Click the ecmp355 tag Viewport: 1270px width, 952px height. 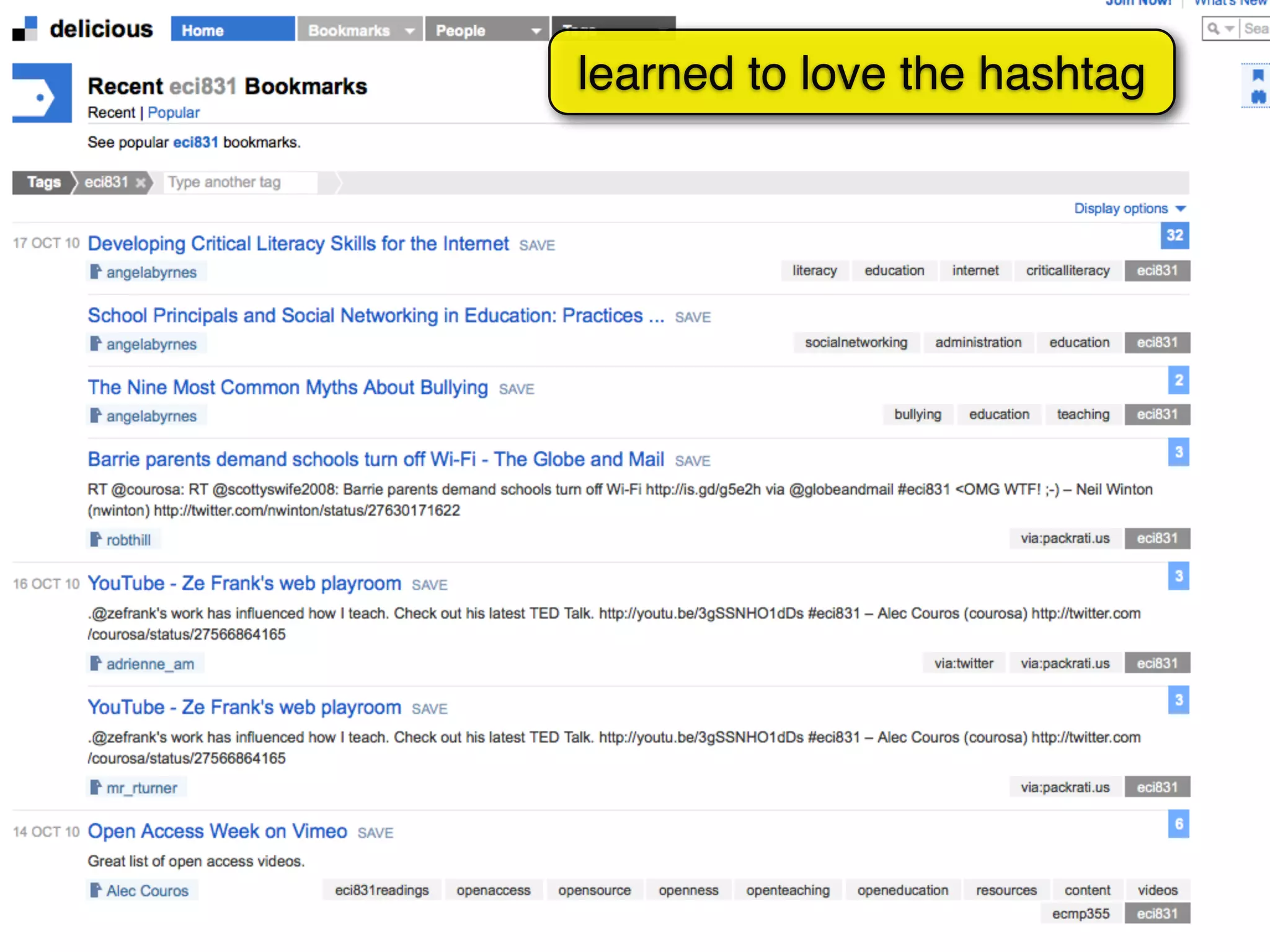(x=1080, y=914)
